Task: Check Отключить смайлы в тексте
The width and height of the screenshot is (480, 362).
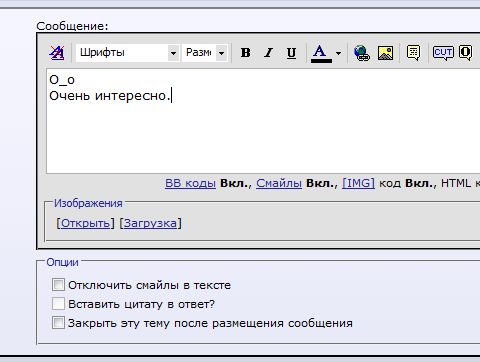Action: [x=58, y=285]
